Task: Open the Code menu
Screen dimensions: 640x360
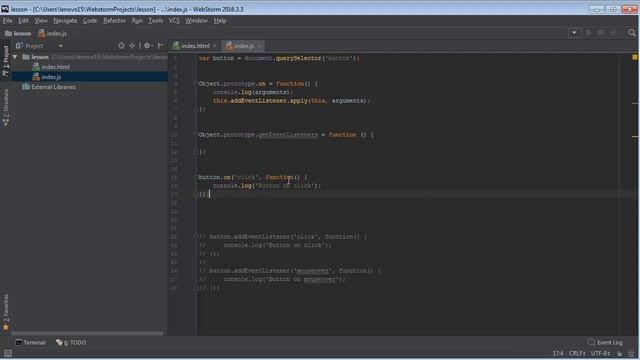Action: [x=90, y=20]
